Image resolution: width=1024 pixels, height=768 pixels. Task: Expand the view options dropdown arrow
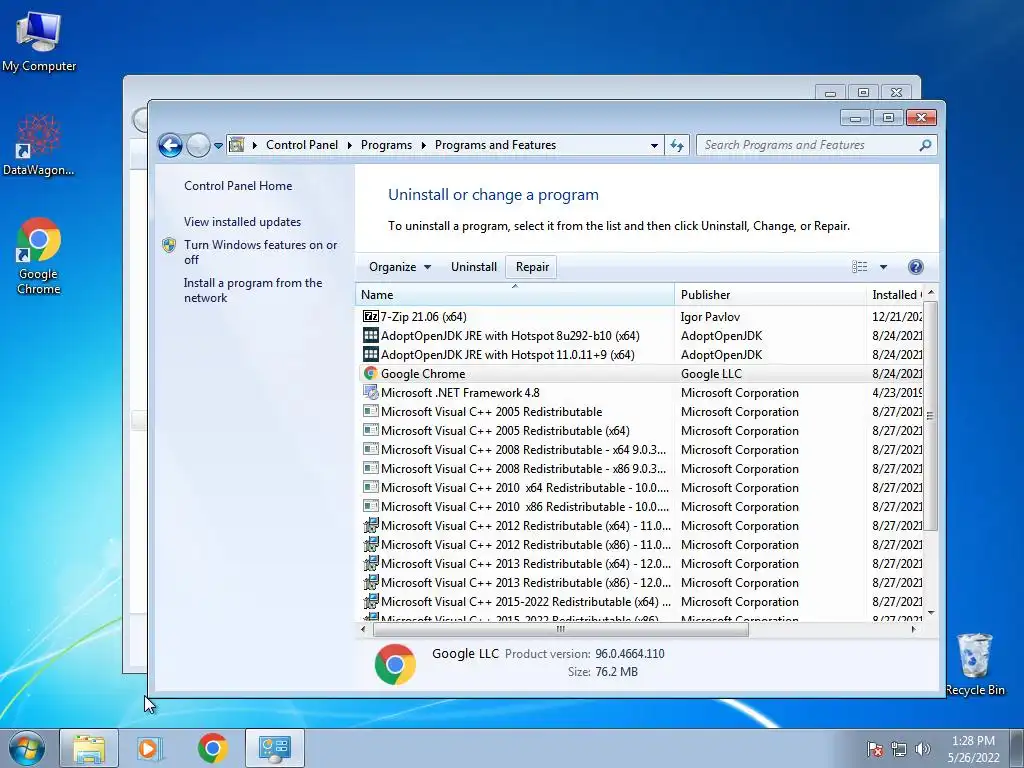[x=883, y=266]
